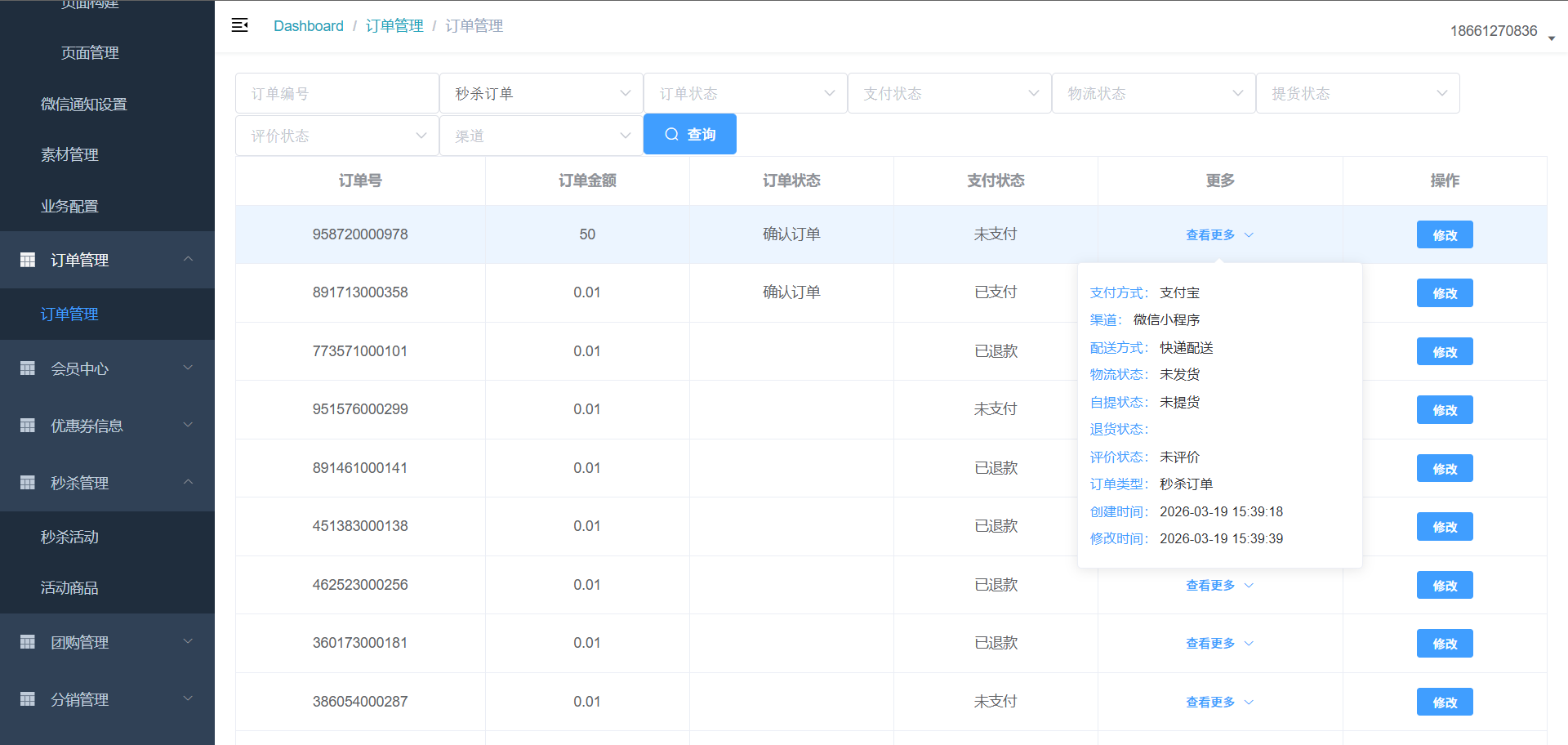This screenshot has height=745, width=1568.
Task: Click the grid icon beside 订单管理
Action: 28,260
